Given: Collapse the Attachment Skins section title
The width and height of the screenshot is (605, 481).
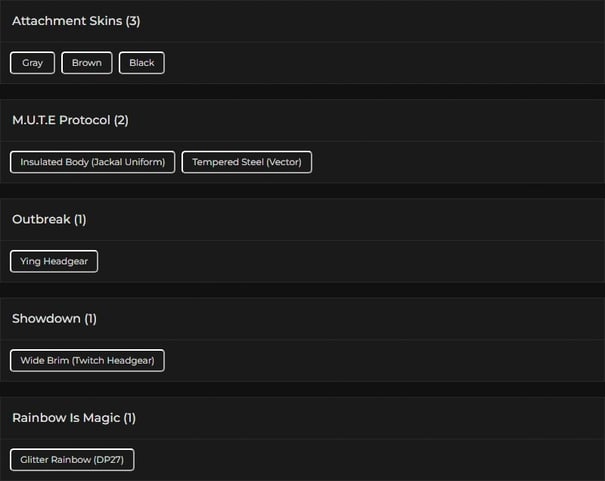Looking at the screenshot, I should coord(67,21).
